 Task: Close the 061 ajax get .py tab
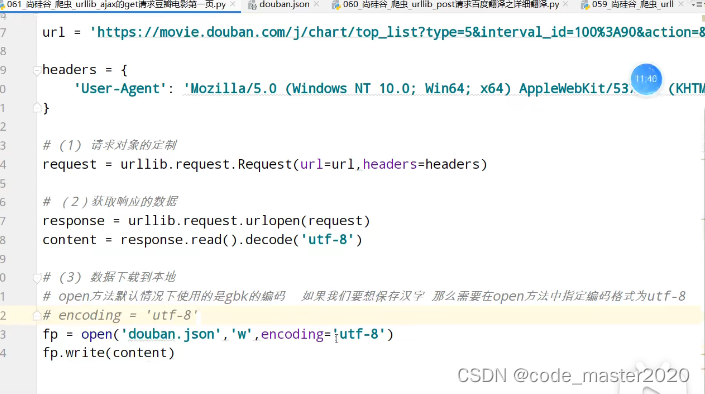(x=232, y=4)
